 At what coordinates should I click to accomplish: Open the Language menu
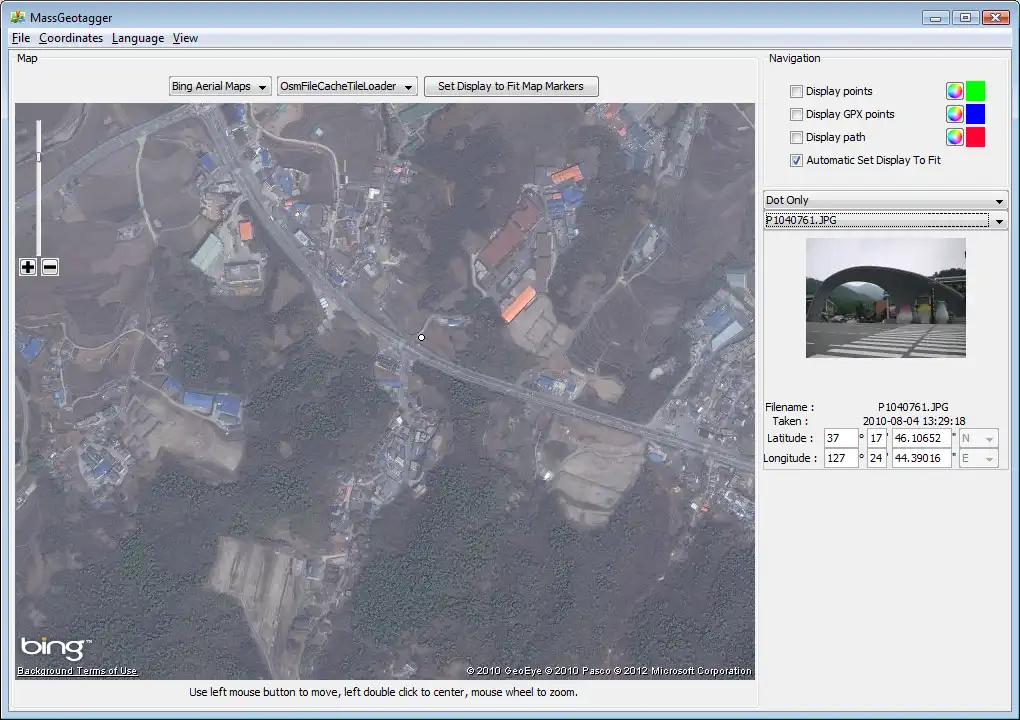pyautogui.click(x=138, y=38)
